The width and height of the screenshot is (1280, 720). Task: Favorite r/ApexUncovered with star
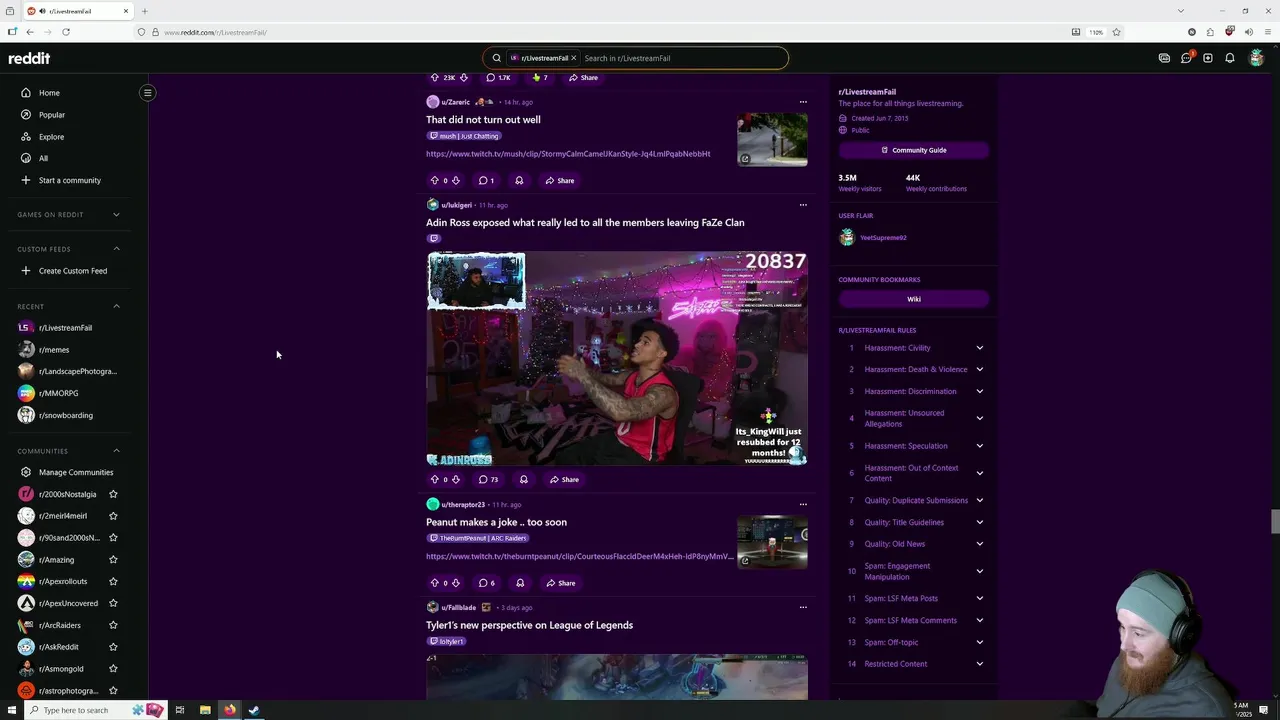113,603
